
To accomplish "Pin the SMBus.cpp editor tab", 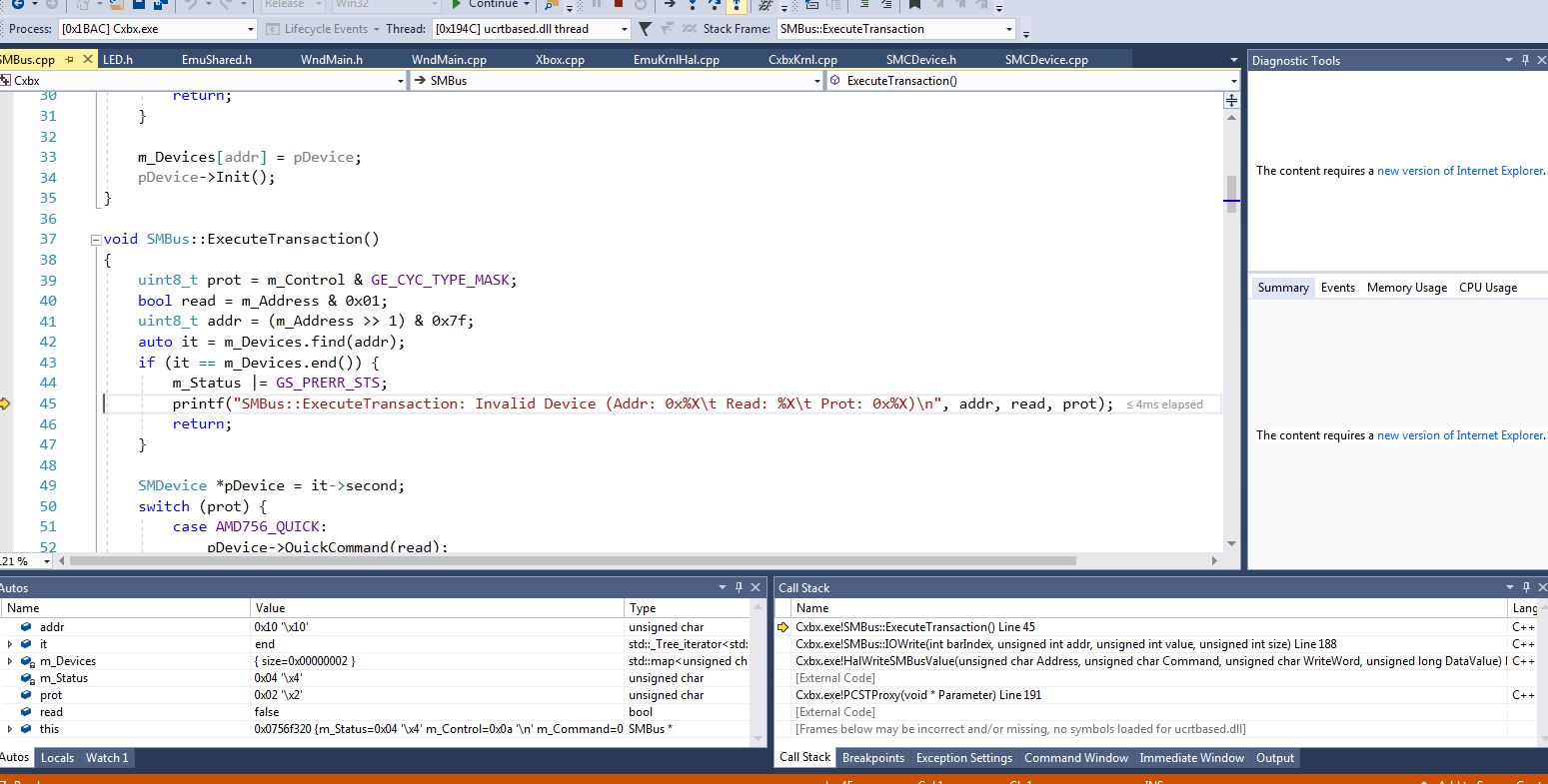I will (70, 60).
